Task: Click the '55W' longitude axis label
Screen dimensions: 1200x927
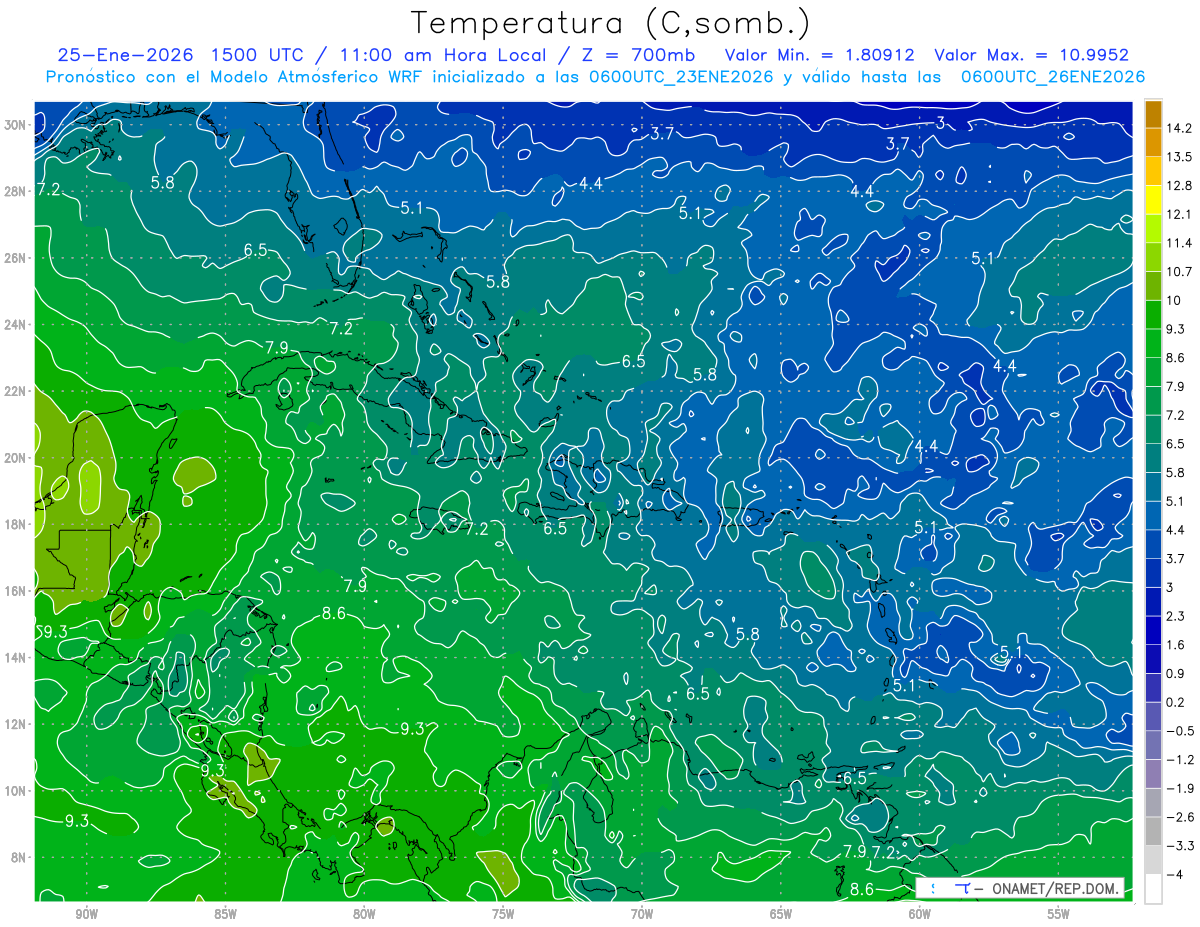Action: 1059,914
